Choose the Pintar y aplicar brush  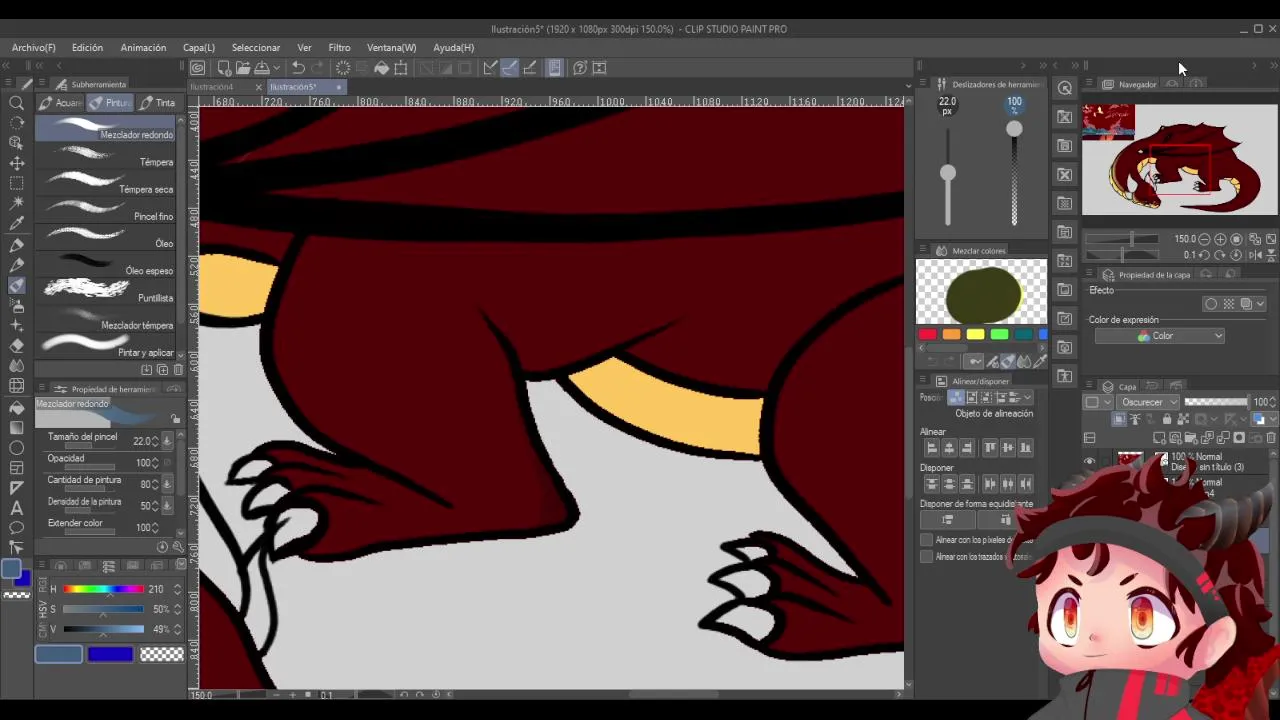coord(106,347)
